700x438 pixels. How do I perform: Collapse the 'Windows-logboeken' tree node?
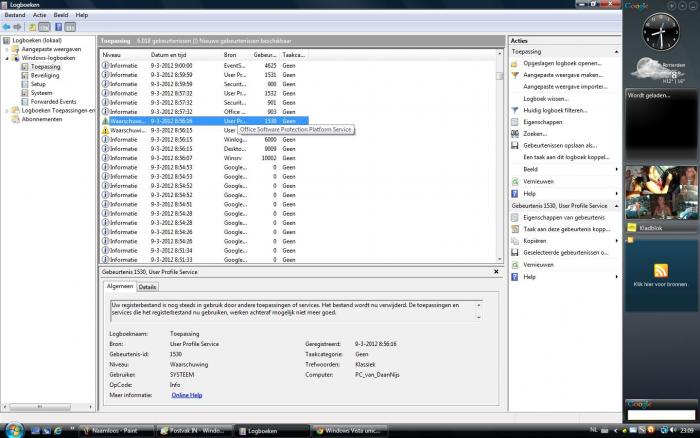5,58
